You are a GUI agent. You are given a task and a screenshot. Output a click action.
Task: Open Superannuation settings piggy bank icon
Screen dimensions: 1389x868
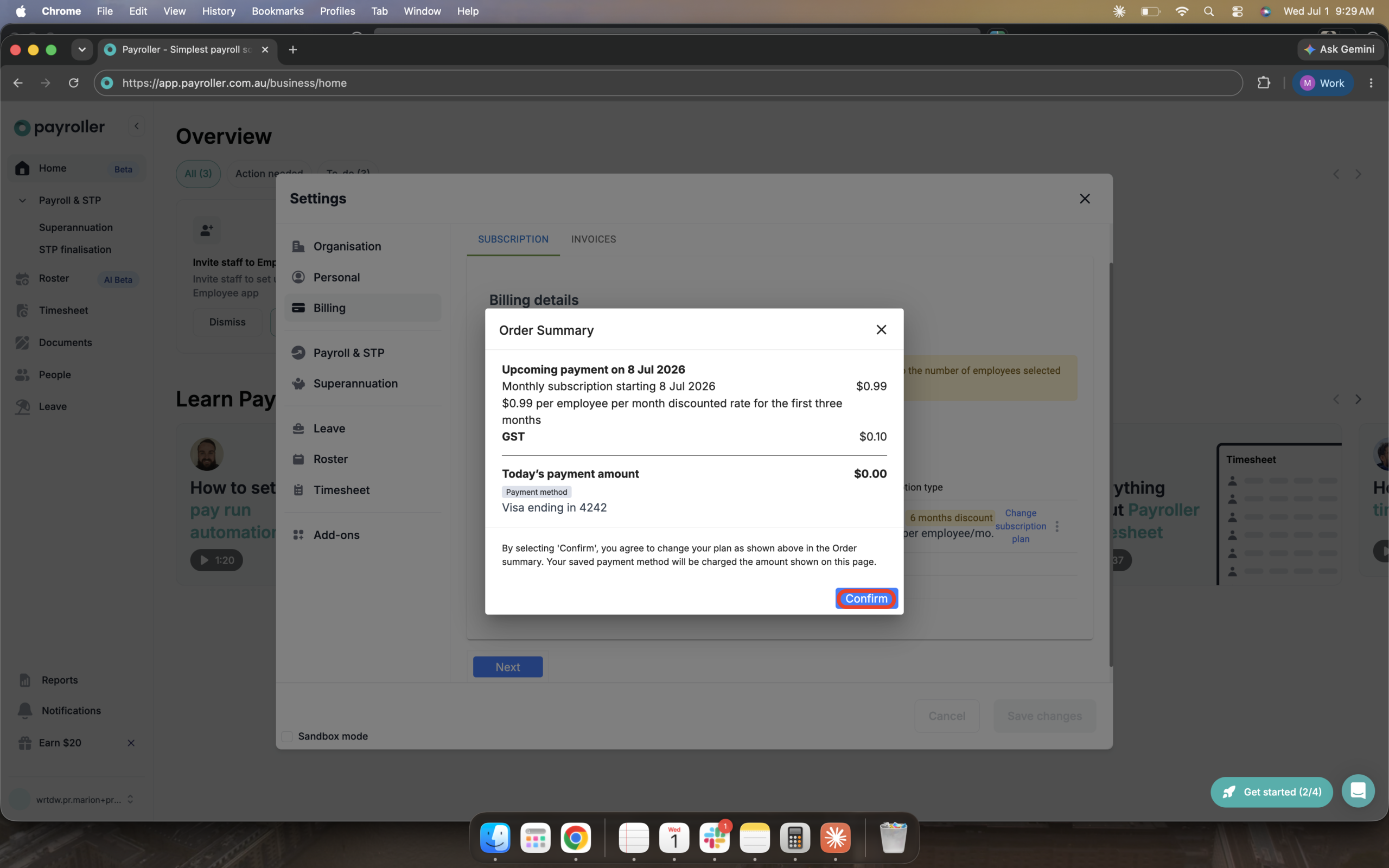[x=298, y=384]
